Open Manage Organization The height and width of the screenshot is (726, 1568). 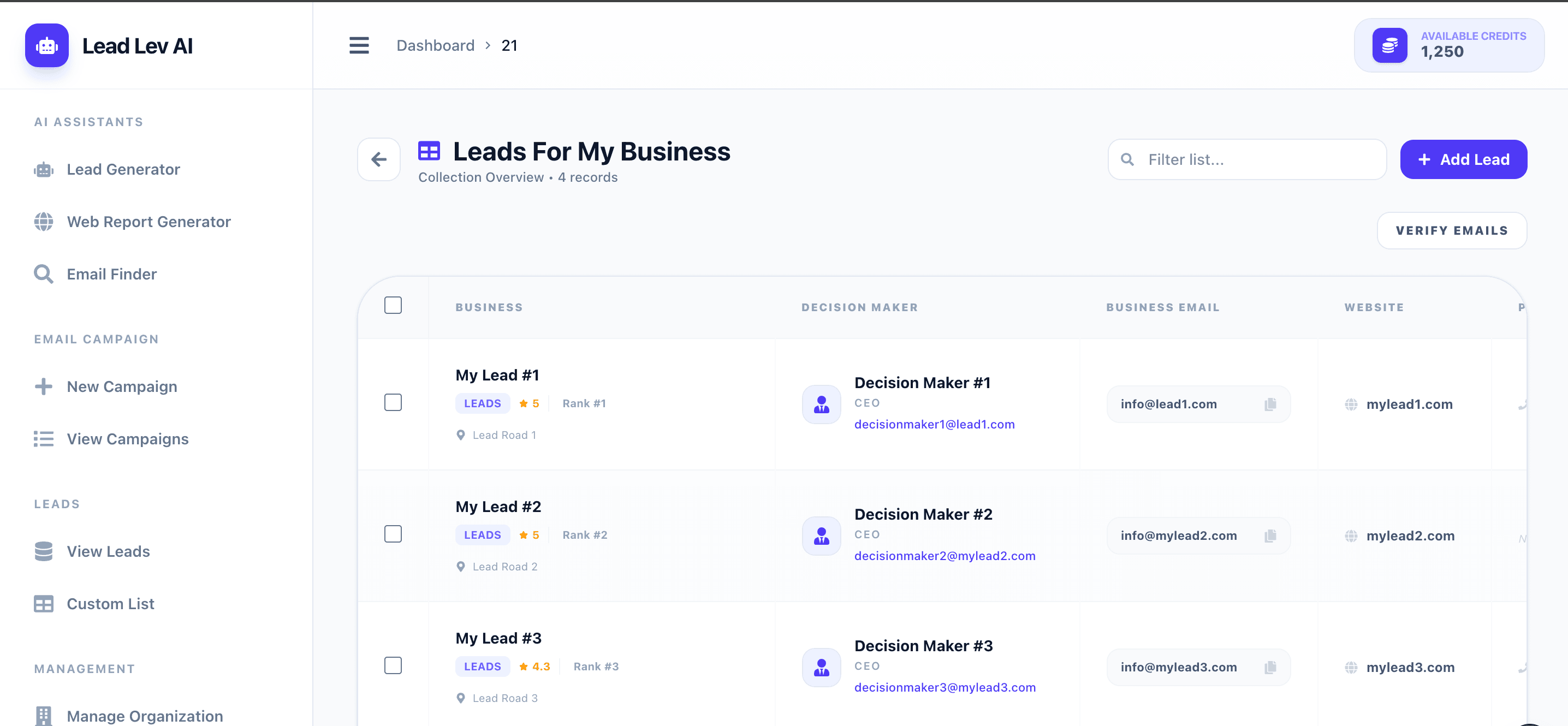[128, 716]
